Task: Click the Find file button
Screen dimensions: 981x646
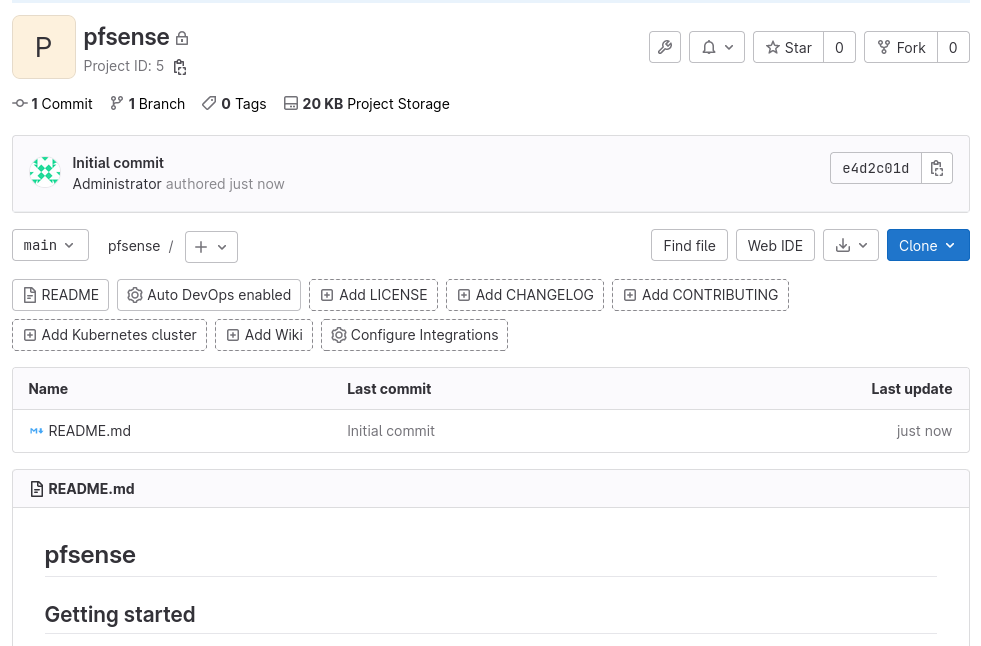Action: pos(689,245)
